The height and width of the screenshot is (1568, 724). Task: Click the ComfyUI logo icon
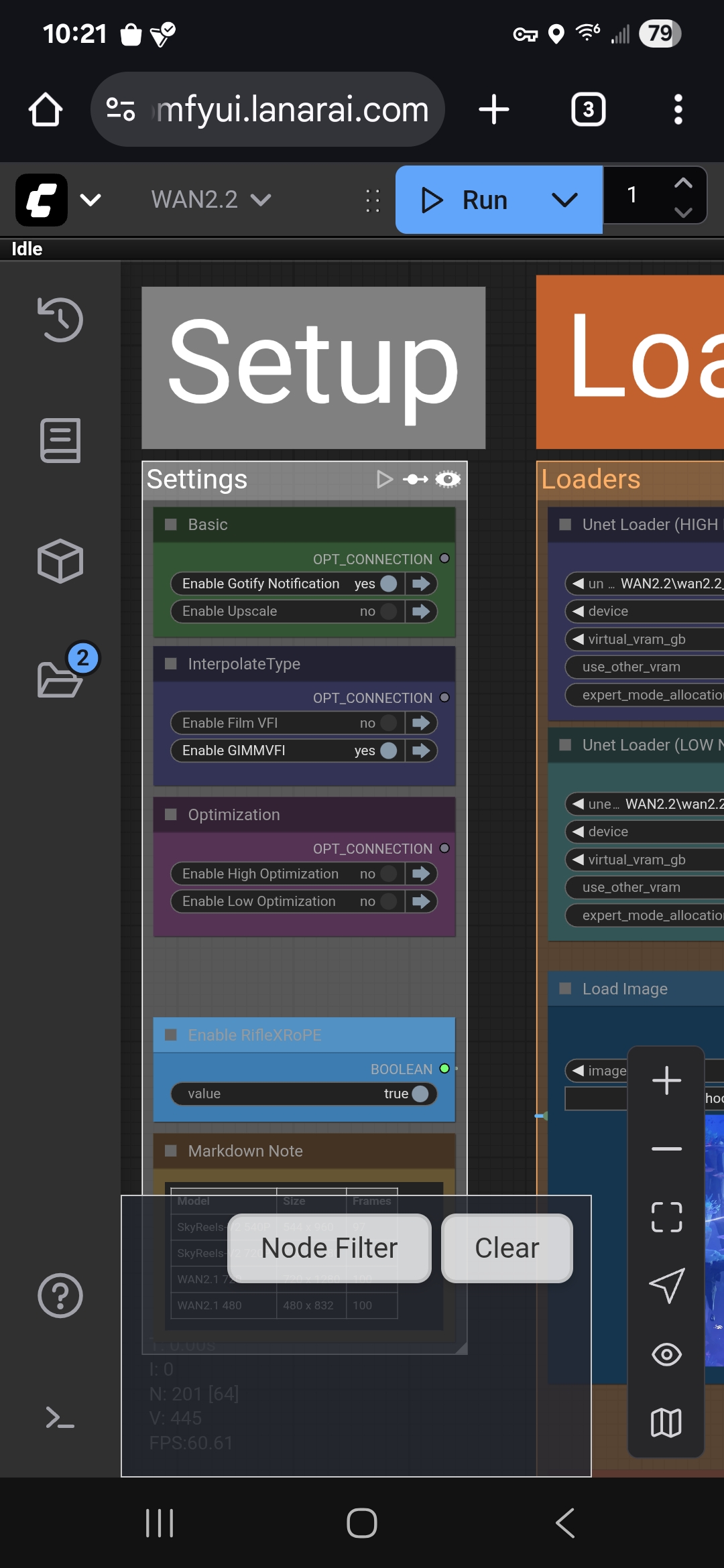pyautogui.click(x=42, y=200)
